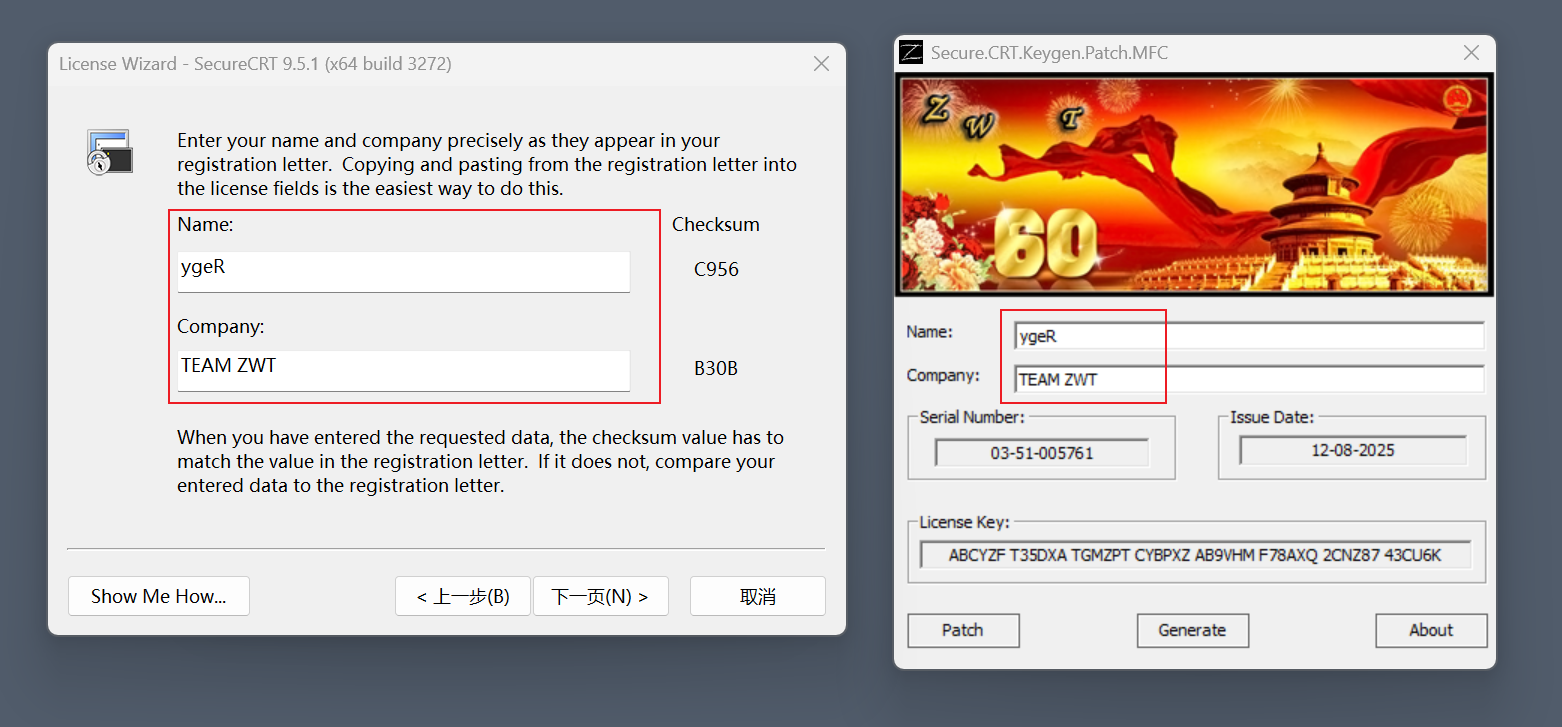Click the Issue Date field in keygen
Image resolution: width=1562 pixels, height=727 pixels.
pyautogui.click(x=1353, y=450)
